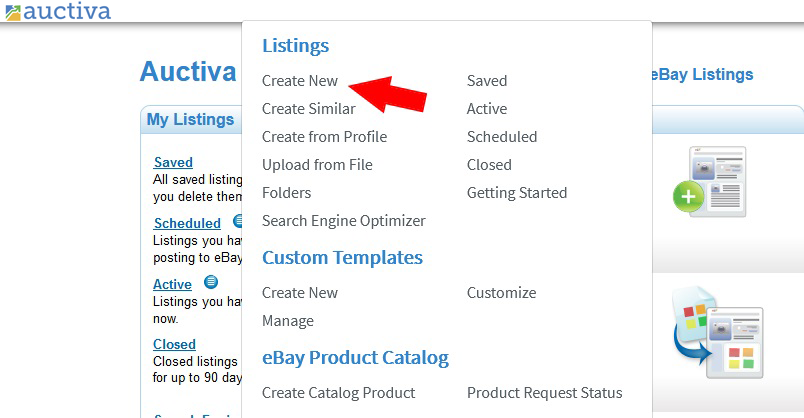
Task: Click the Auctiva logo icon
Action: pos(13,12)
